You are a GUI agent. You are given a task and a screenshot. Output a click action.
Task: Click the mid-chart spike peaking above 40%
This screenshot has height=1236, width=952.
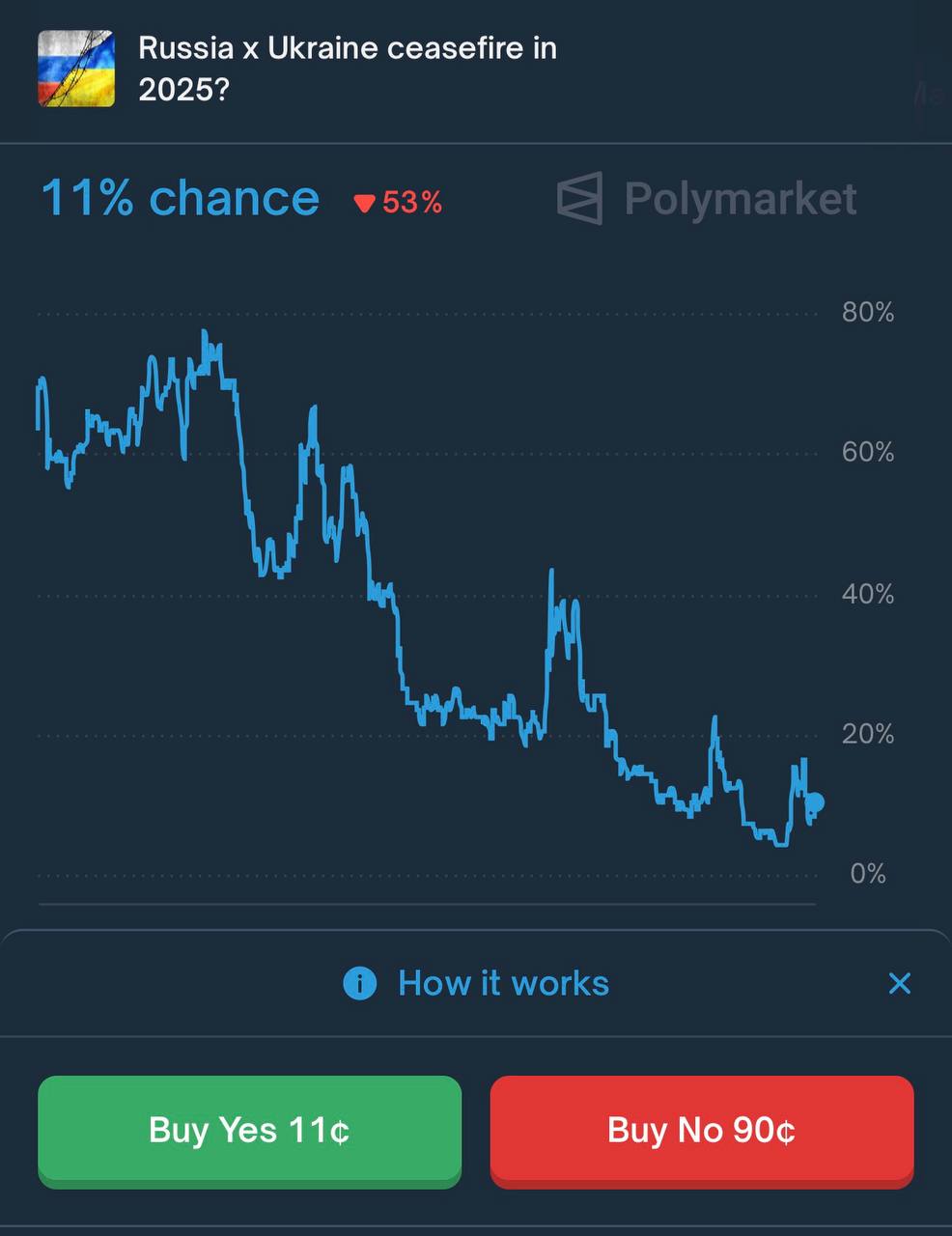(551, 572)
